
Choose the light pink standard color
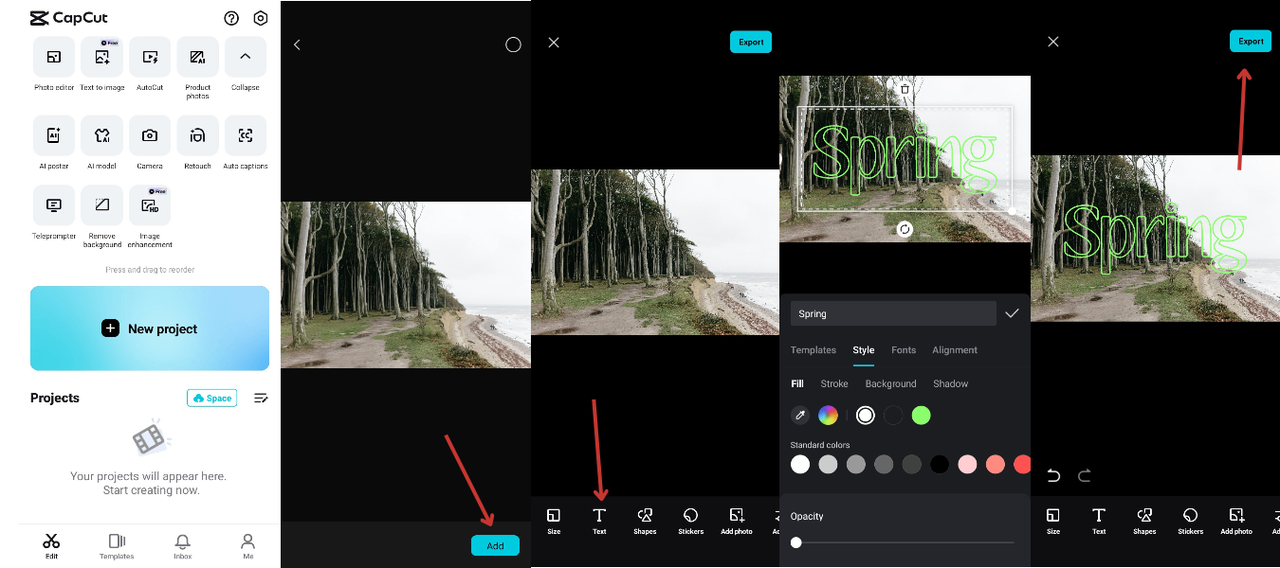click(x=967, y=464)
